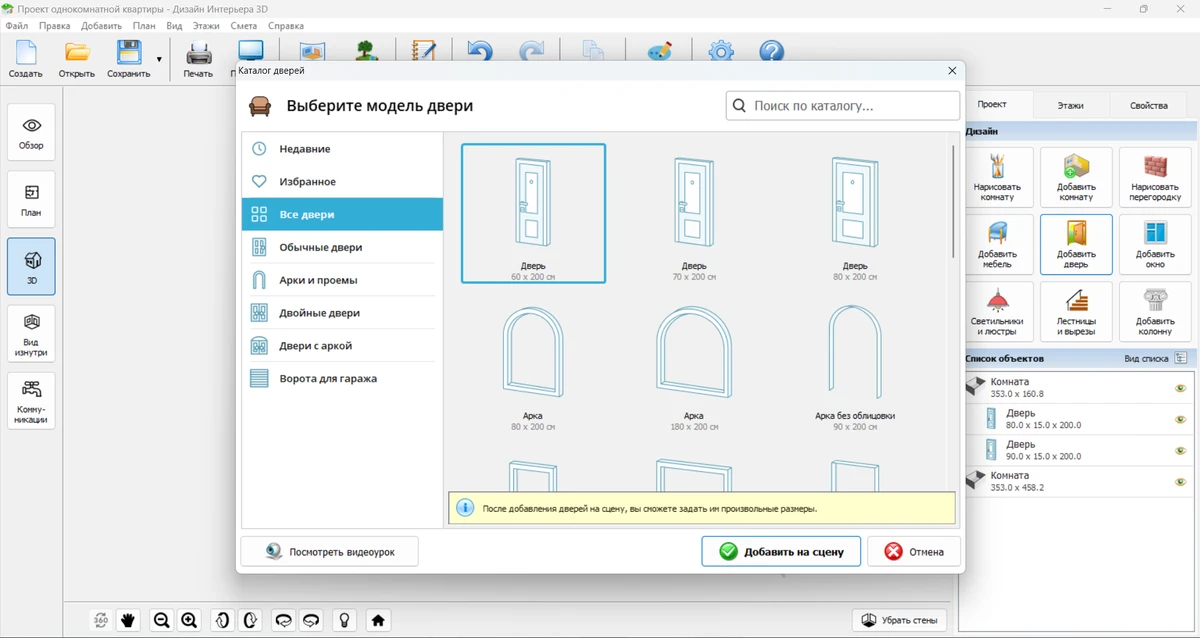Click the Нарисовать перегородку brick wall tool
This screenshot has height=638, width=1200.
coord(1155,177)
